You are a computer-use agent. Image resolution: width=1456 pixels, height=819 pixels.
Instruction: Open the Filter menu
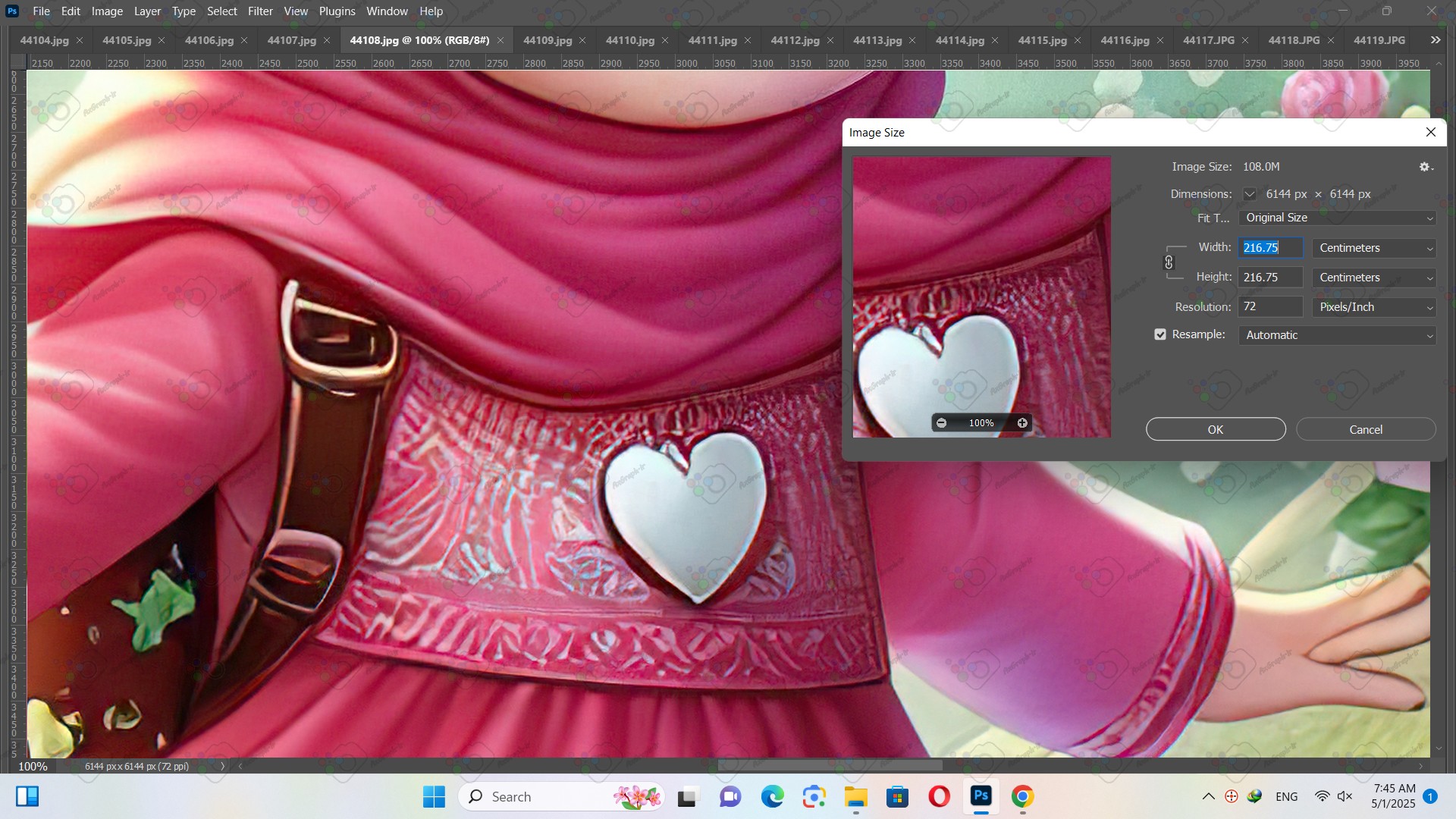point(260,11)
